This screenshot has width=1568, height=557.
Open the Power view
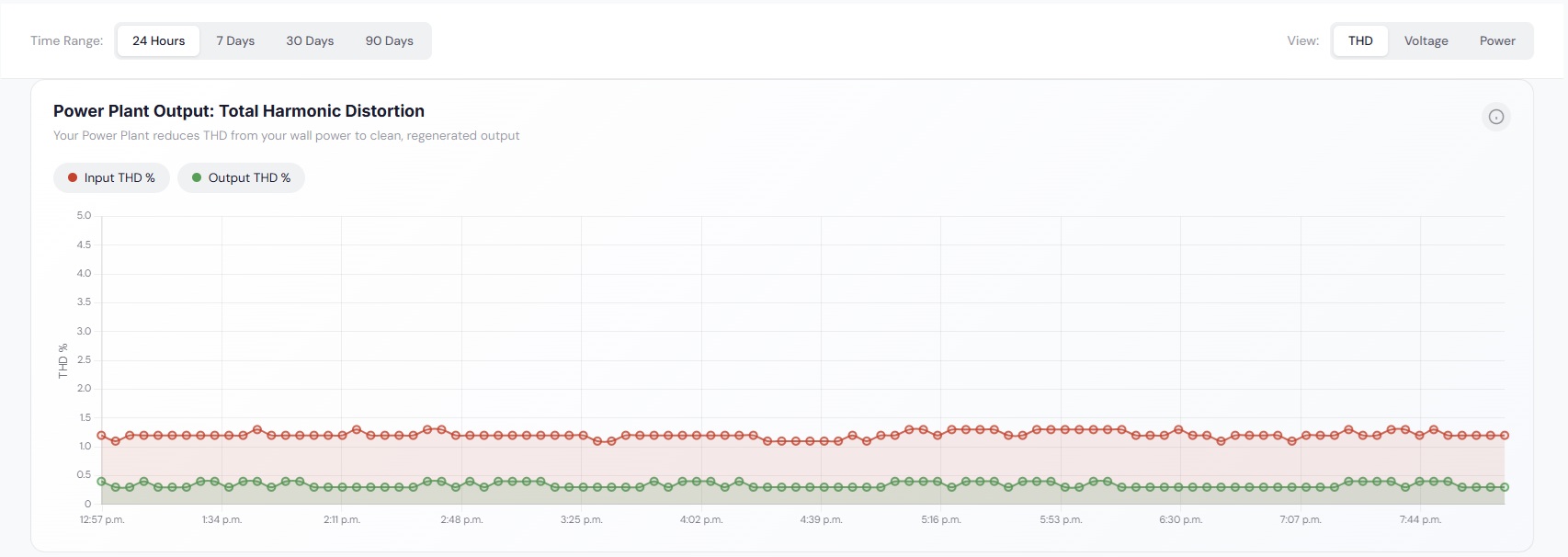click(x=1497, y=41)
